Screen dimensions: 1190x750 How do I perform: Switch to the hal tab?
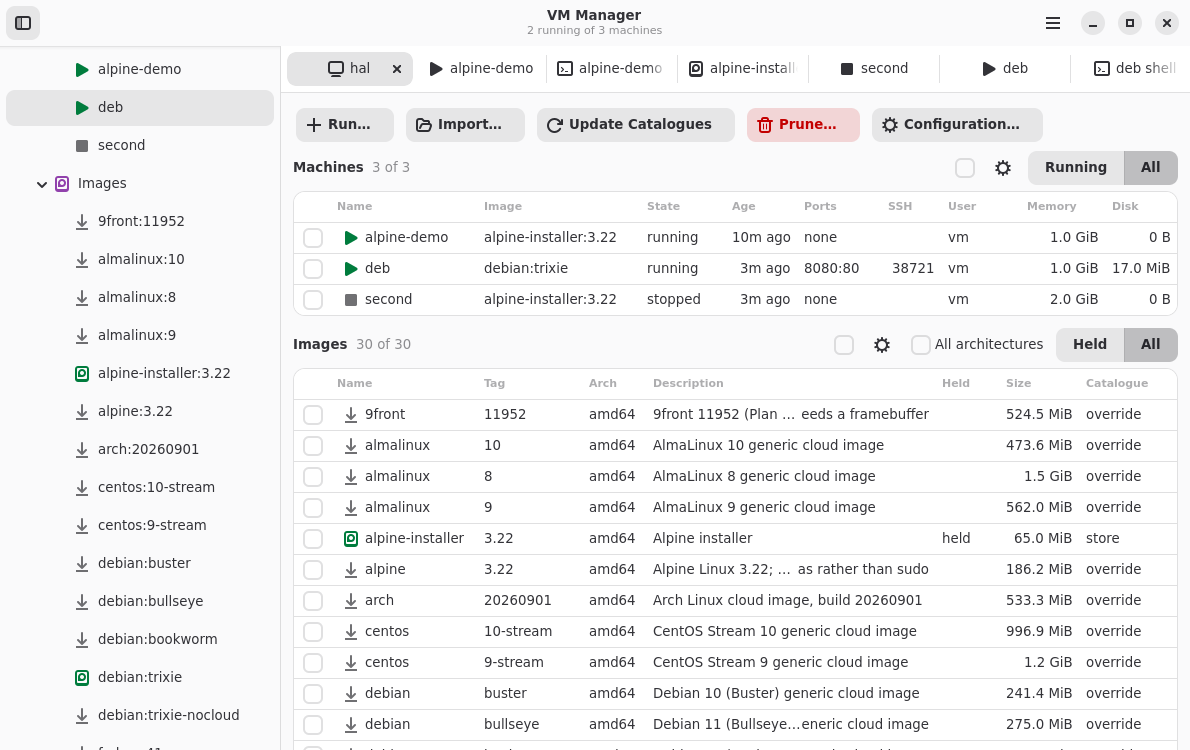click(x=350, y=69)
